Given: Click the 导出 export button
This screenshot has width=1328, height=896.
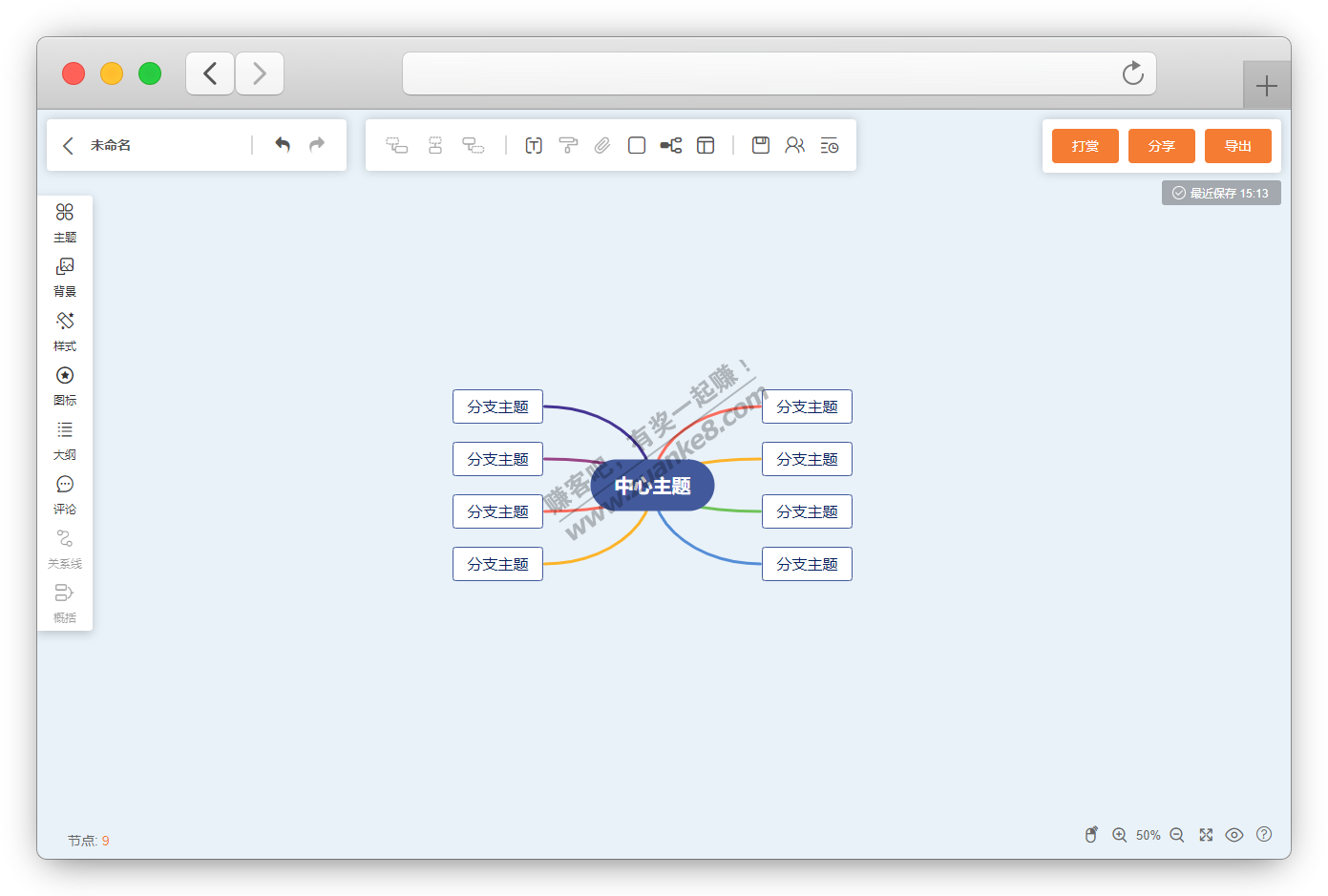Looking at the screenshot, I should tap(1238, 146).
